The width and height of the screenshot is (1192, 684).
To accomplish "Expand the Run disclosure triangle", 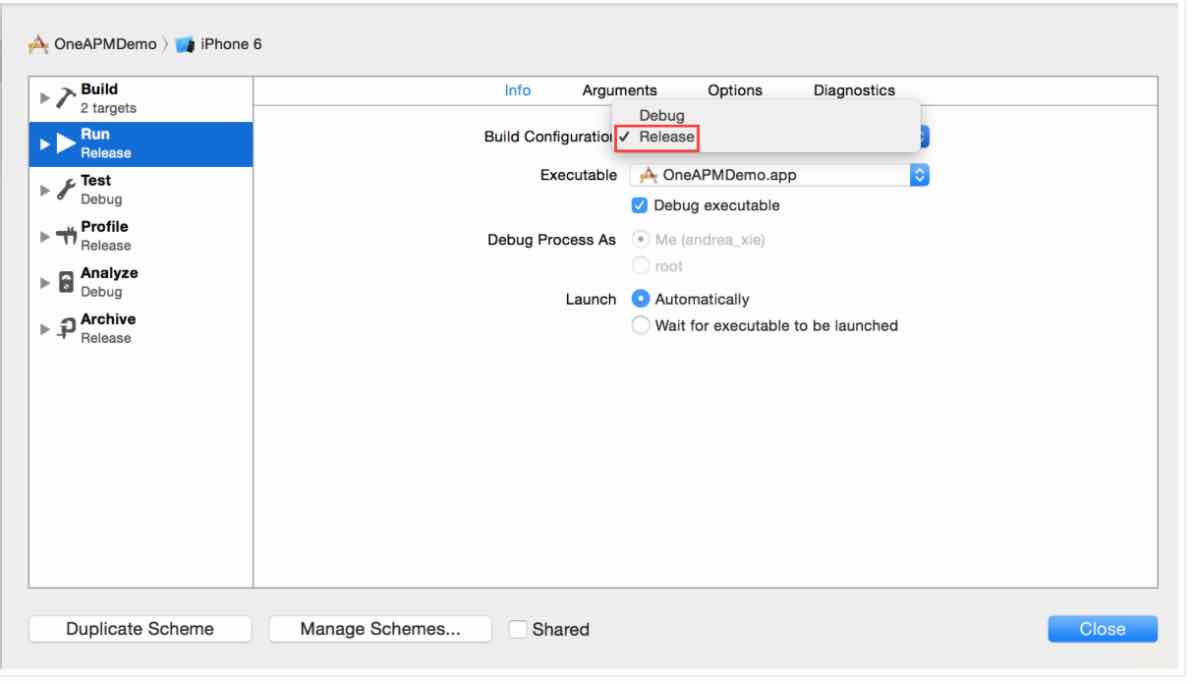I will pos(44,144).
